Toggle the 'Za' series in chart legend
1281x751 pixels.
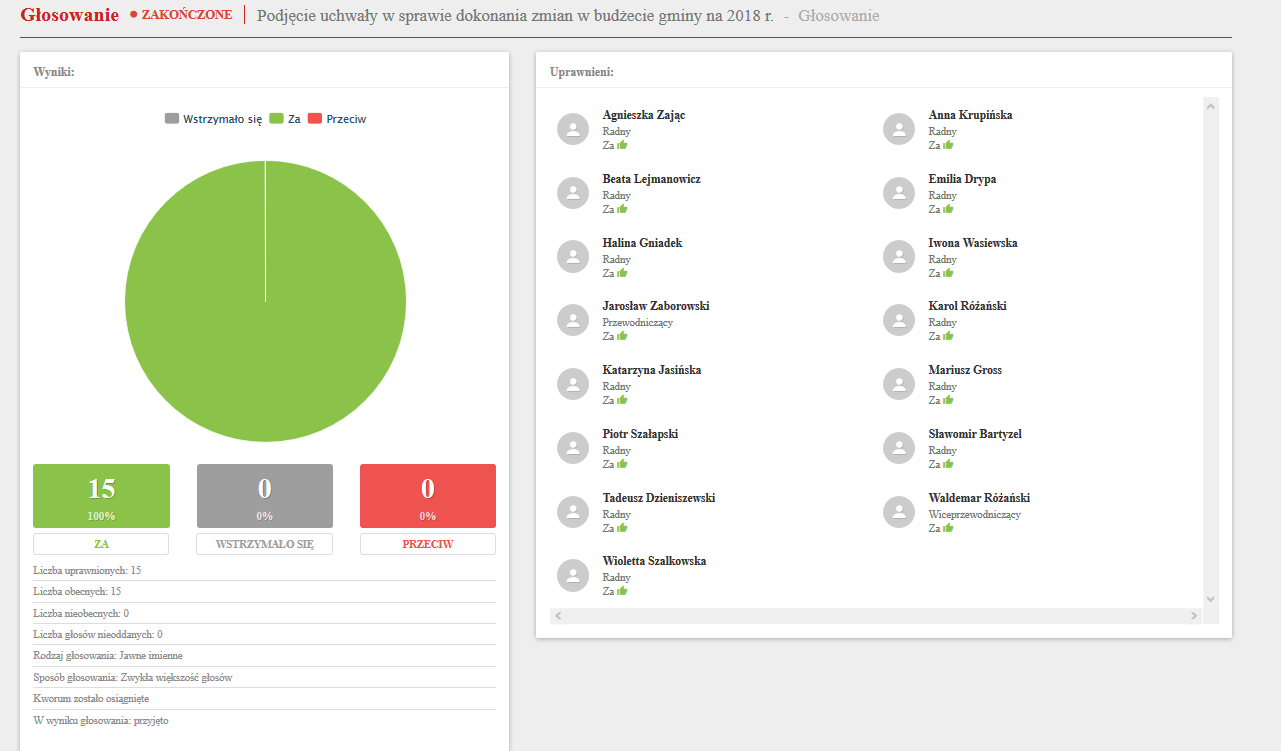(x=285, y=119)
